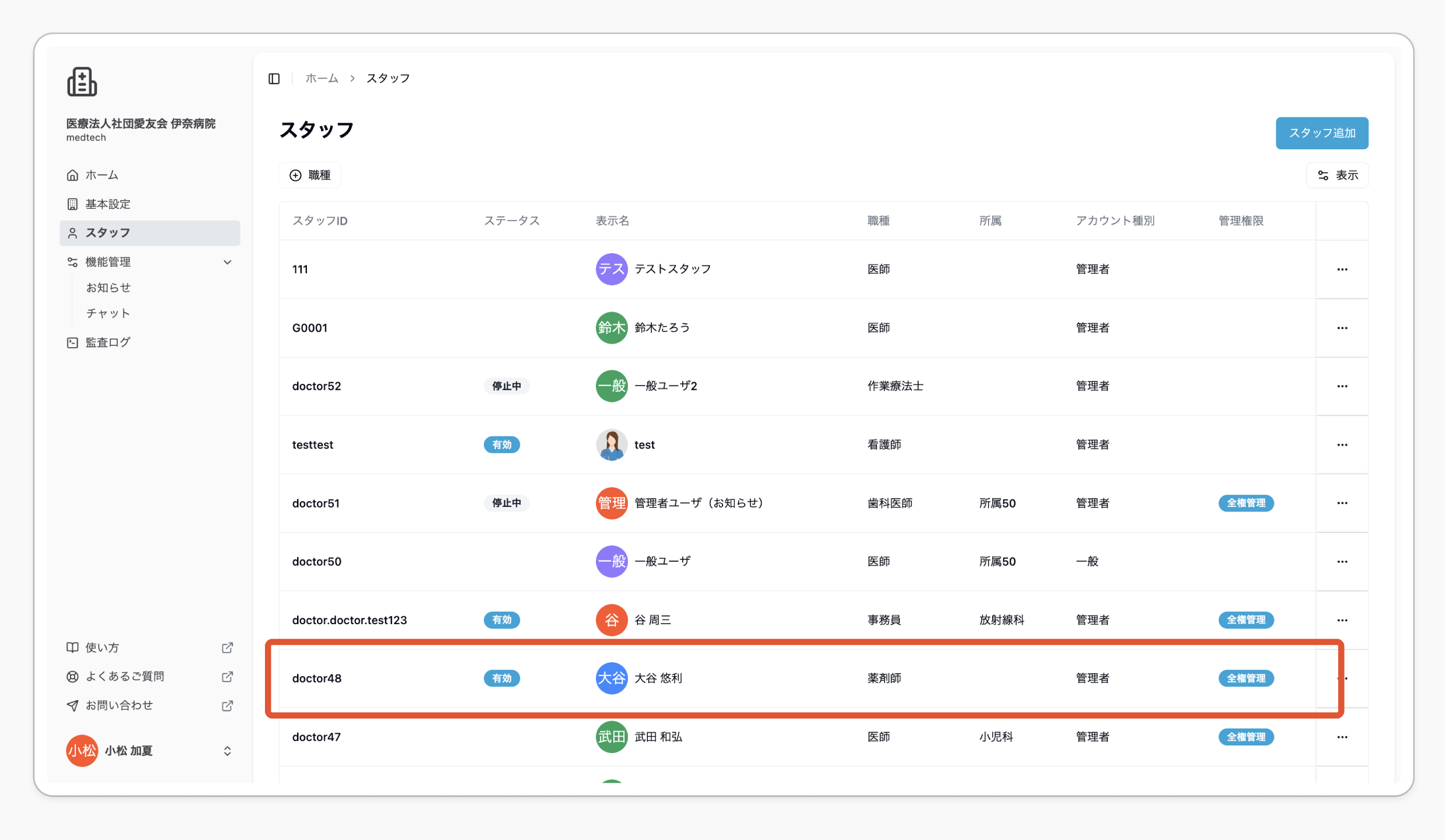
Task: Open external link icon beside 使い方
Action: click(228, 647)
